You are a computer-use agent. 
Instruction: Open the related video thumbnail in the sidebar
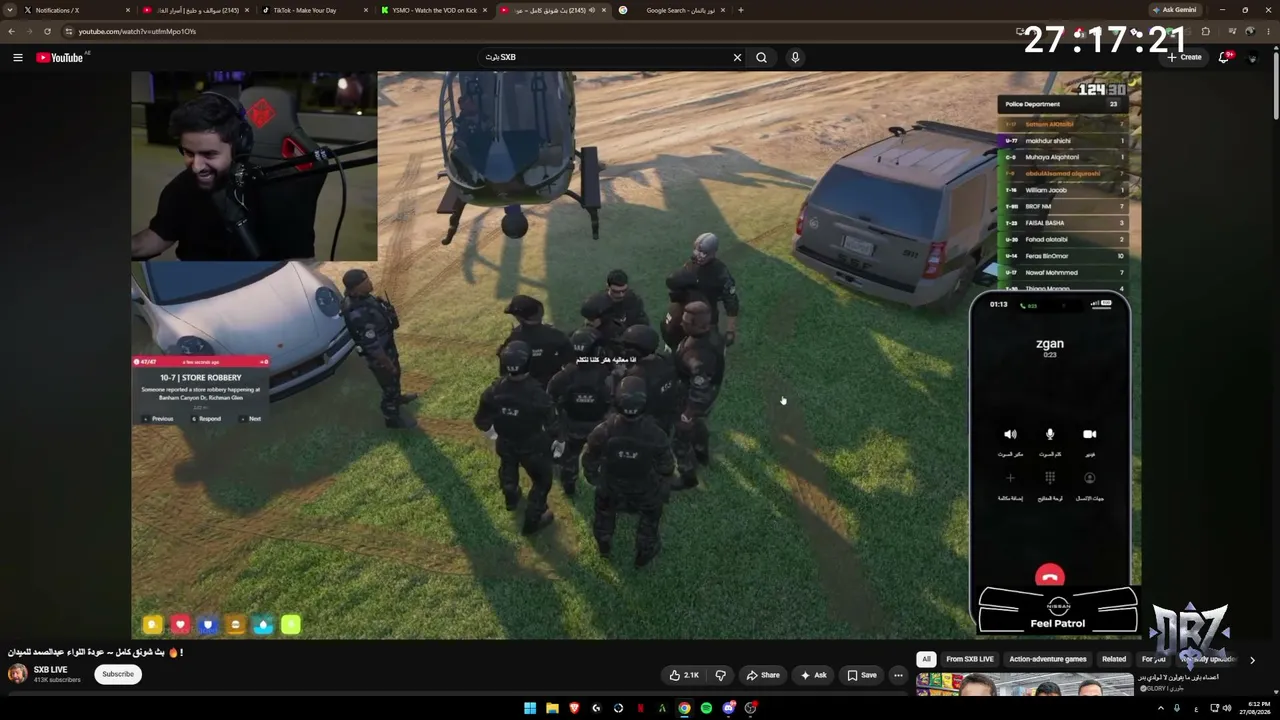pos(1025,685)
